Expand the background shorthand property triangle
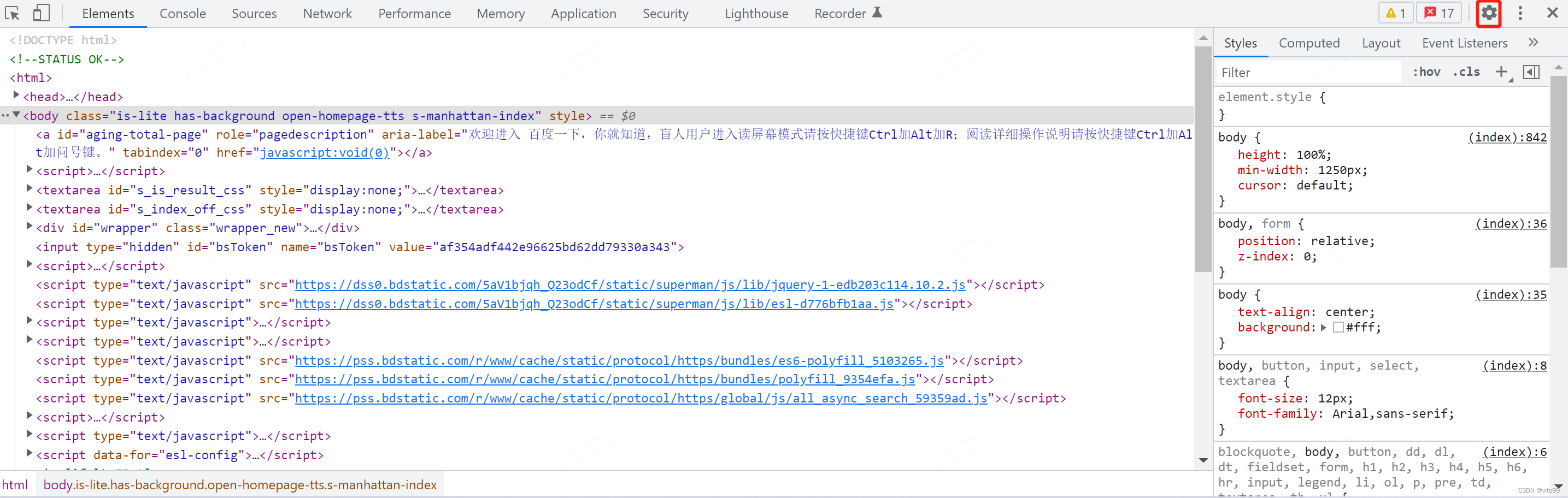 (x=1323, y=327)
